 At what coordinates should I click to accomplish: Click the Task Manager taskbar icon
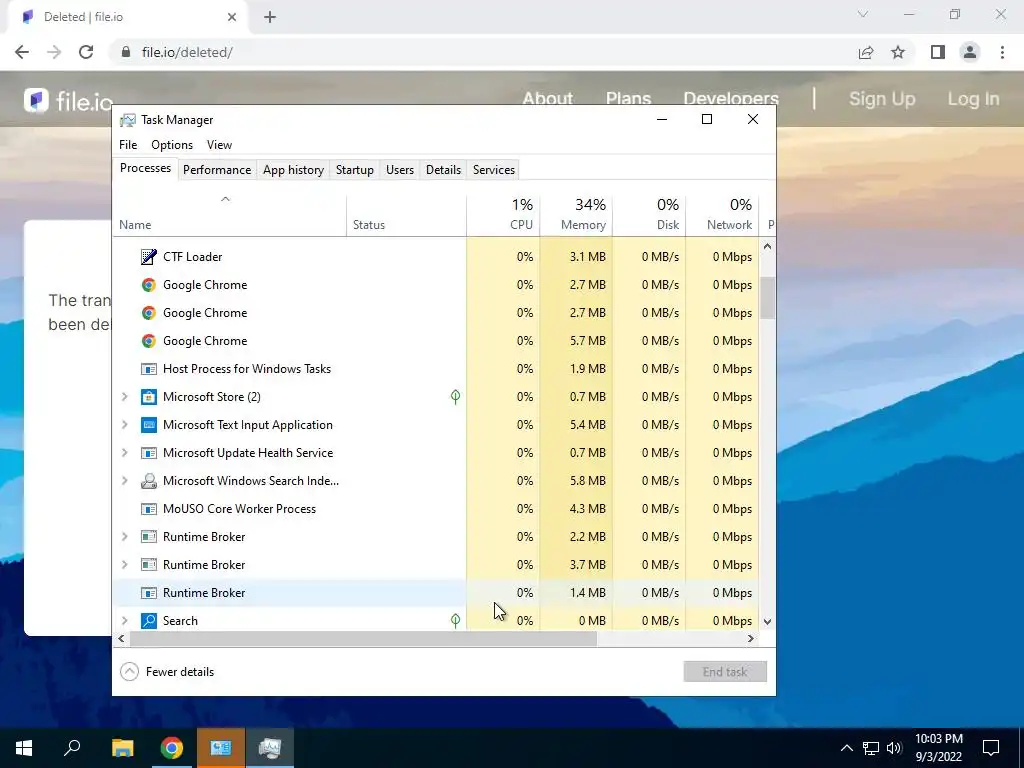coord(270,748)
